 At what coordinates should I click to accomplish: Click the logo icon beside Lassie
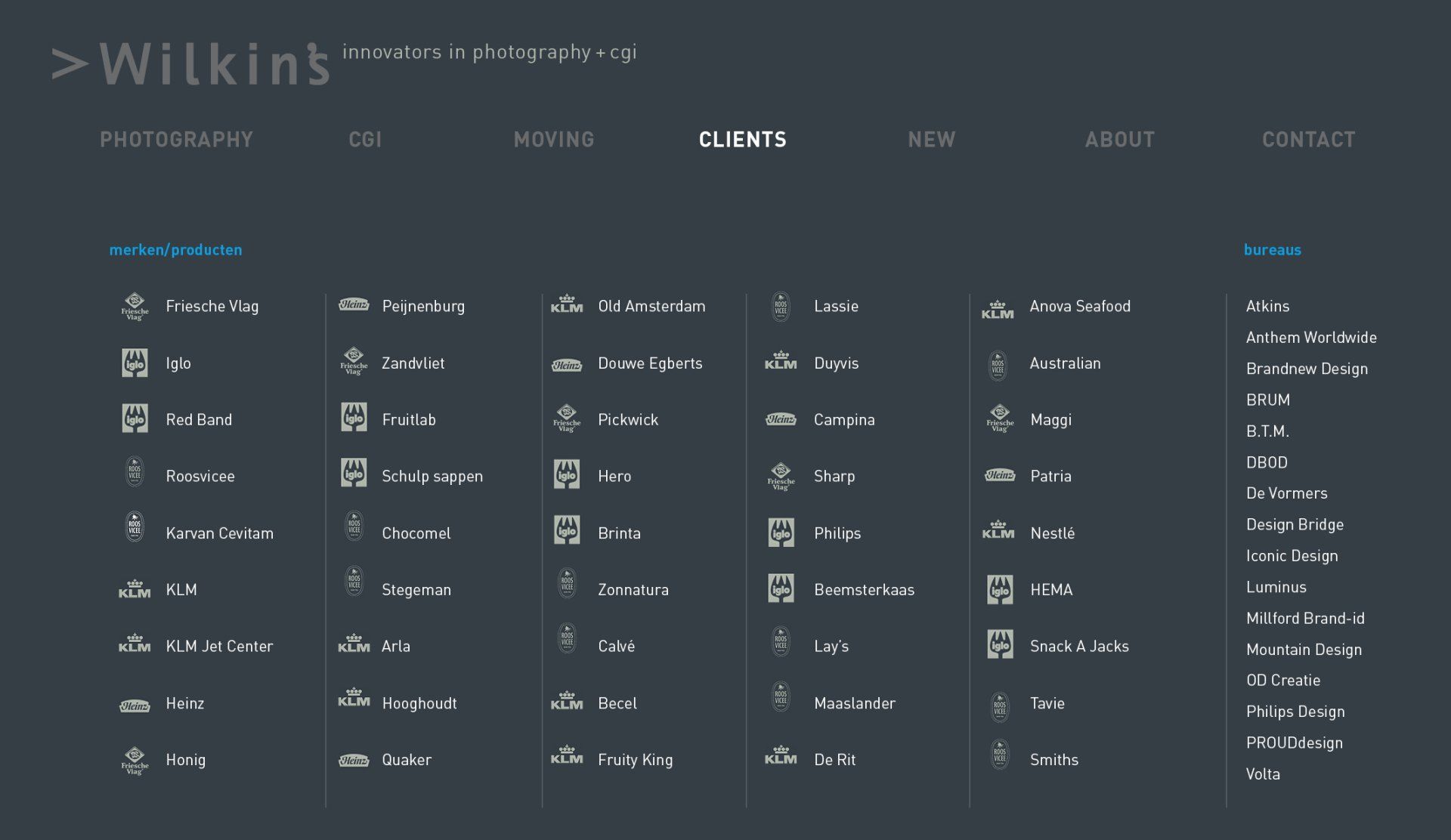click(781, 307)
